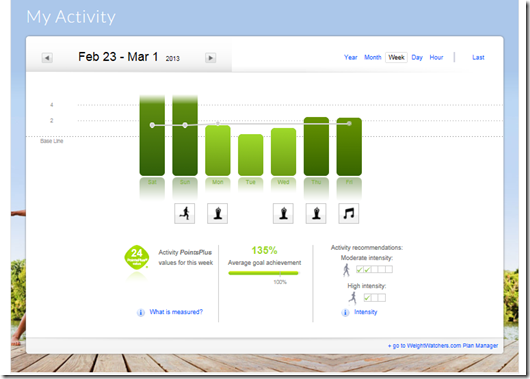Viewport: 530px width, 379px height.
Task: Select the Friday activity bar
Action: point(349,147)
